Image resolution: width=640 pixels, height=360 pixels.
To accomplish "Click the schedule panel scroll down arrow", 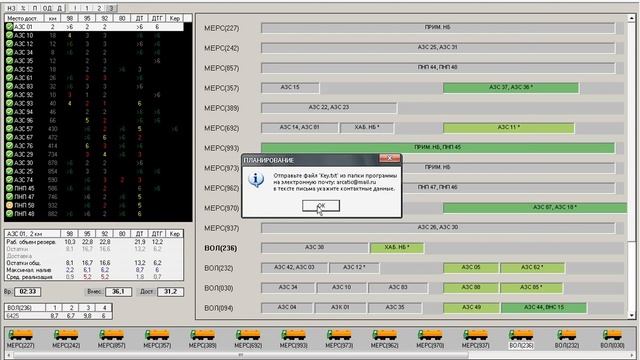I will [631, 315].
